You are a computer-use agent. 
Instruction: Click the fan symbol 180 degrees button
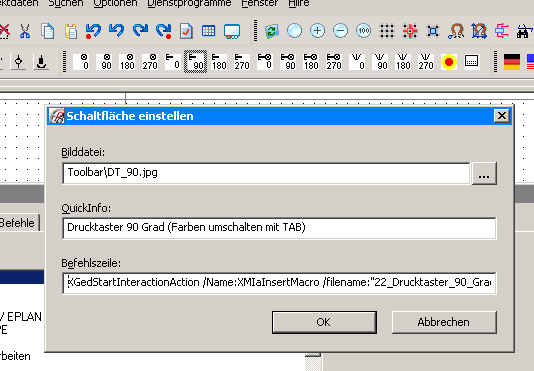[403, 62]
